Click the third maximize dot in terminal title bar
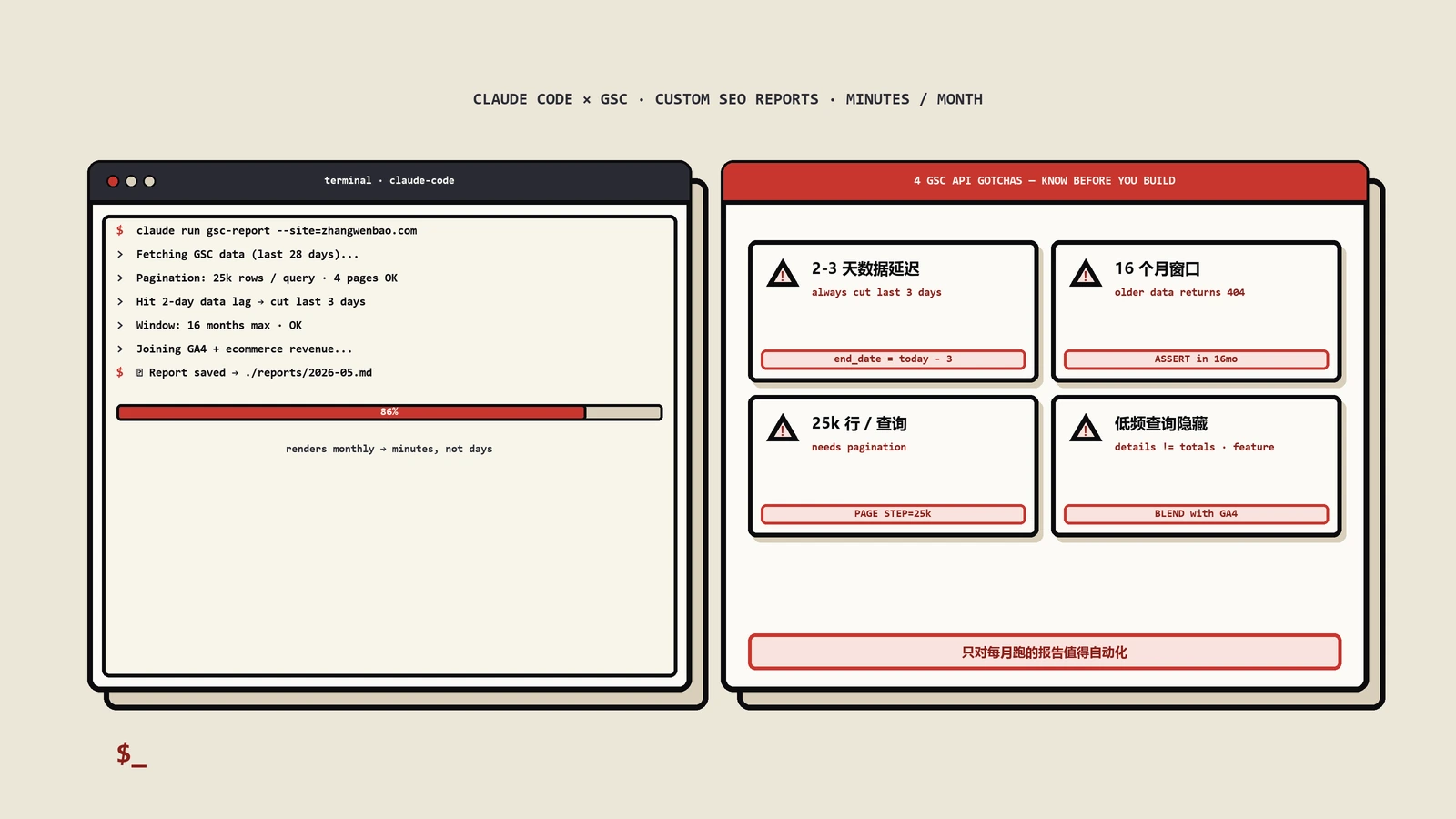 149,181
